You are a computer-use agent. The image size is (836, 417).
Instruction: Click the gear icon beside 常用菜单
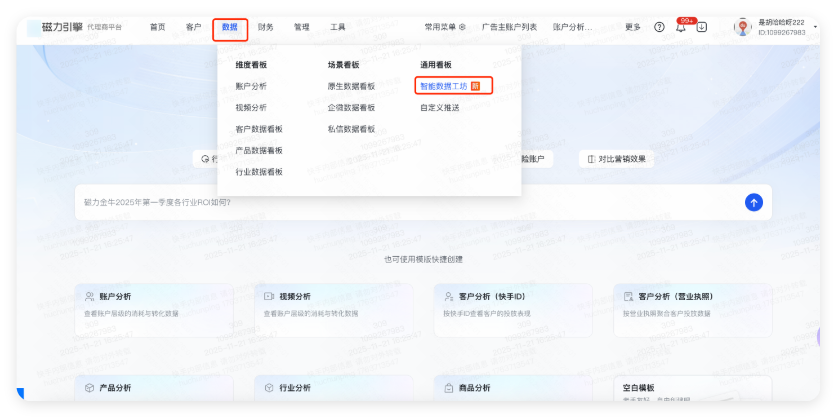(462, 27)
